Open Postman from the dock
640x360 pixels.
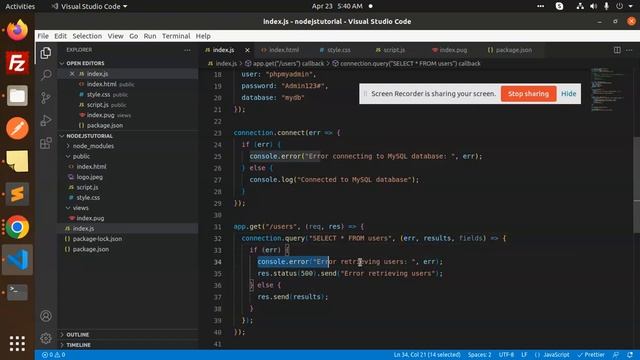17,128
